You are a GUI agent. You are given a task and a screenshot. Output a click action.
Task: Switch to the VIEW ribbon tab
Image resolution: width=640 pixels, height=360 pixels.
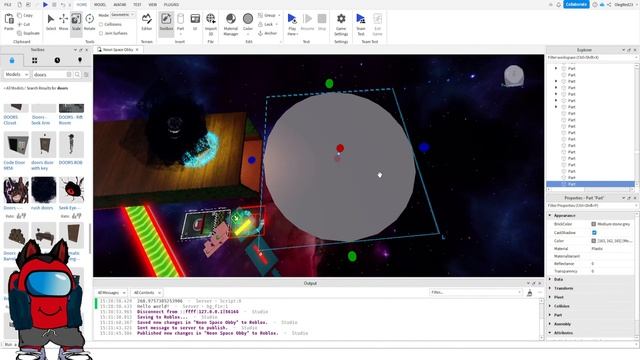tap(153, 4)
